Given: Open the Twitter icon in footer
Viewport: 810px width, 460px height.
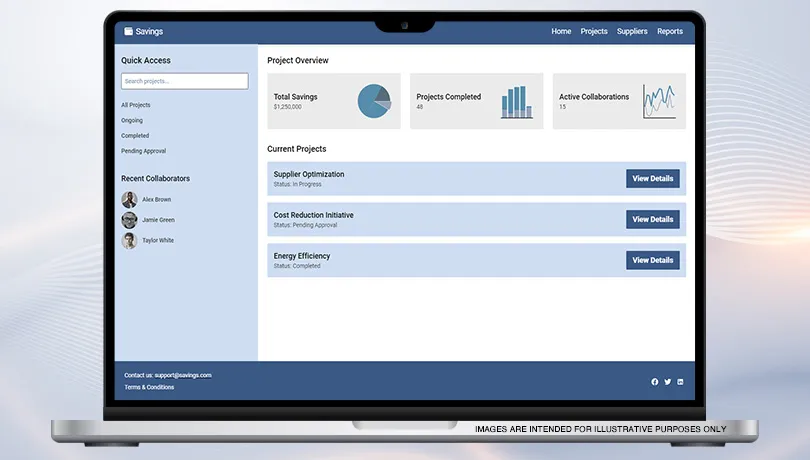Looking at the screenshot, I should [668, 382].
